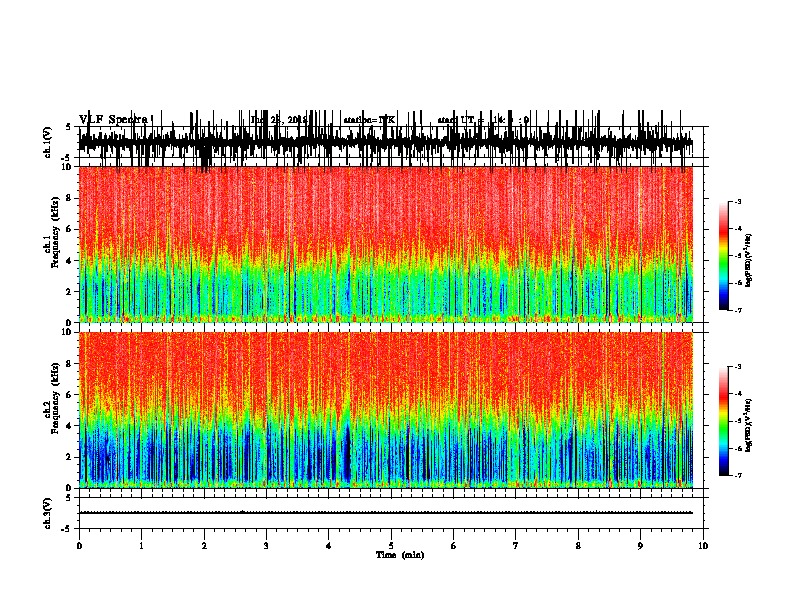Click the '-7' label on ch.2 color bar
792x612 pixels.
tap(737, 475)
